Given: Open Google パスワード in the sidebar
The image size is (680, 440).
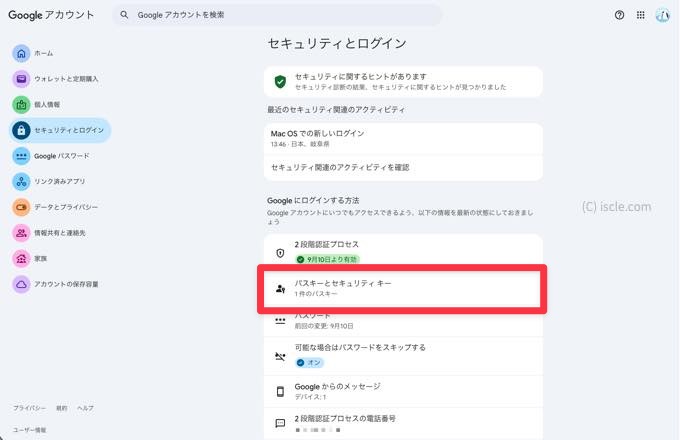Looking at the screenshot, I should pyautogui.click(x=51, y=156).
